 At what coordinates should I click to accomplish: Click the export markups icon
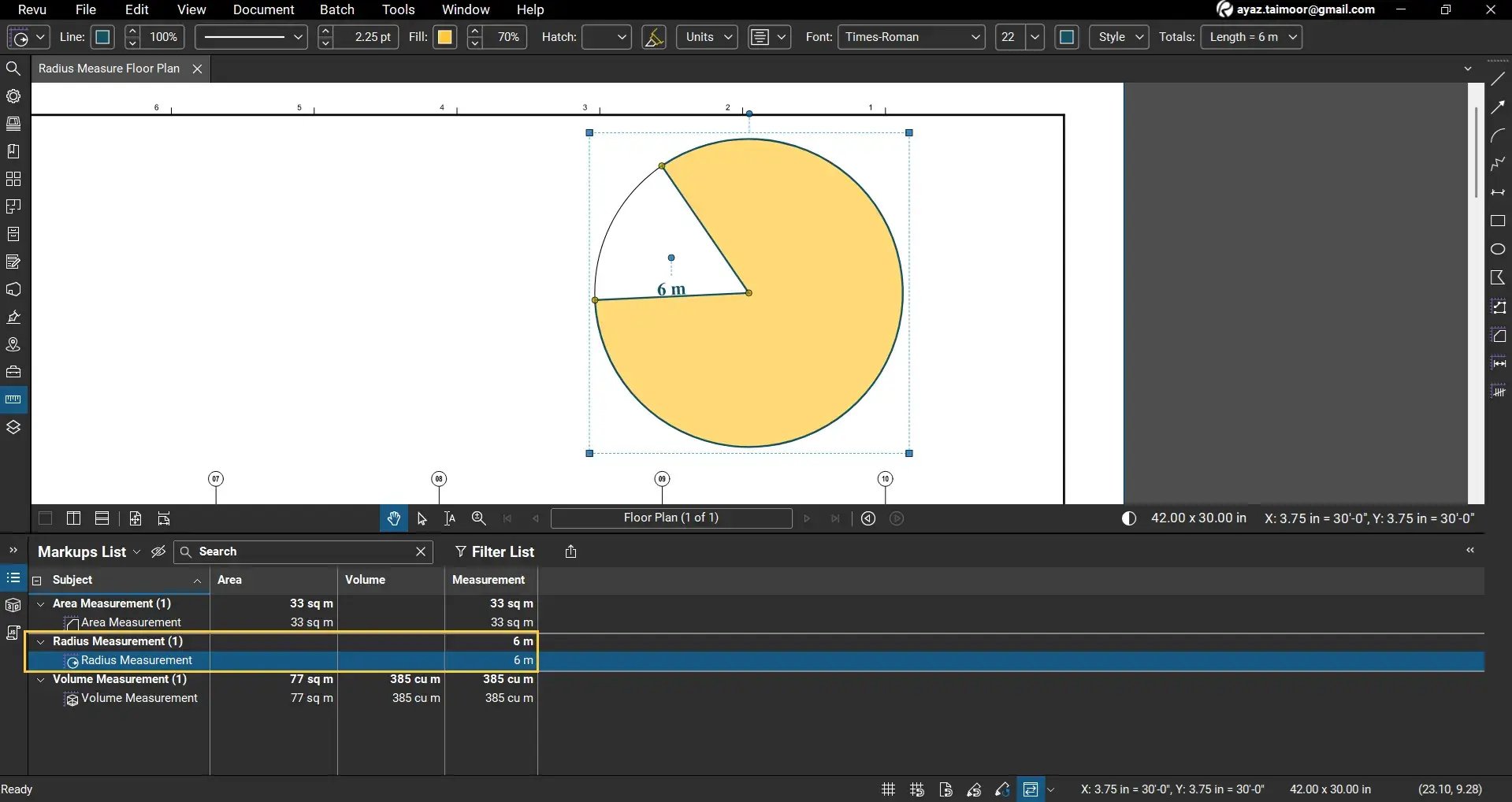pos(571,551)
